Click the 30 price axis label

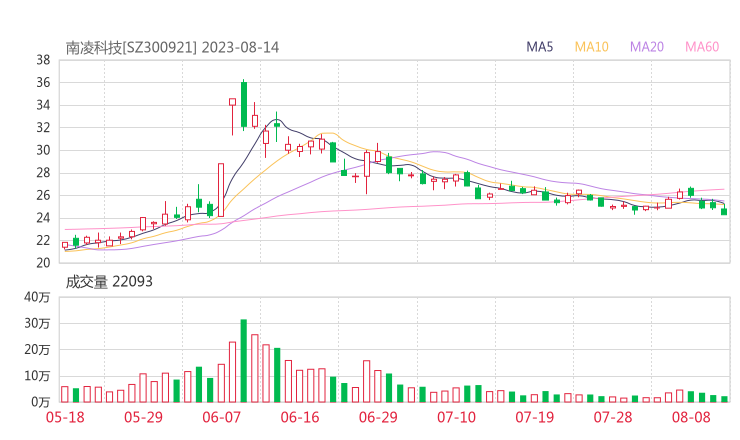(43, 150)
